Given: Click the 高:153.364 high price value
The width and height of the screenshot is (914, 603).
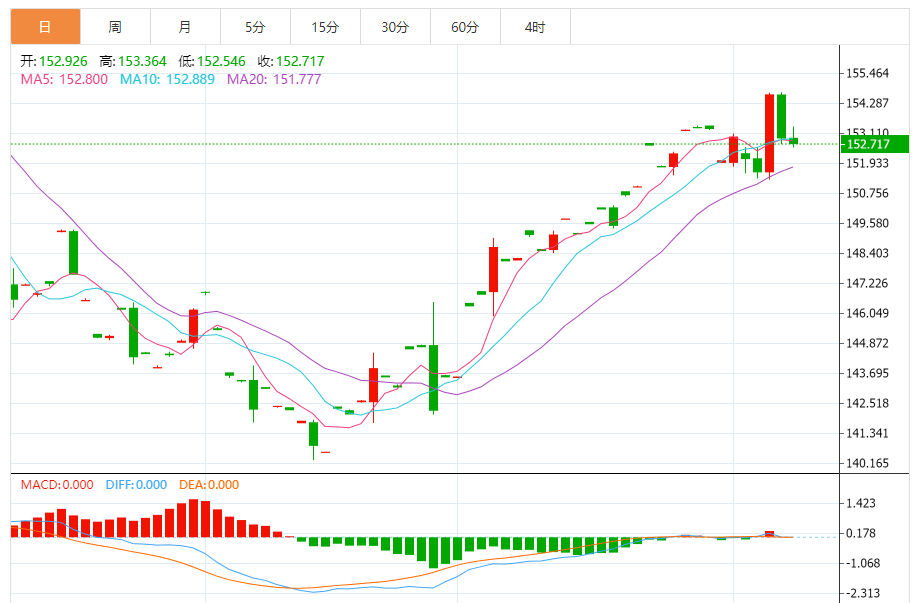Looking at the screenshot, I should click(133, 61).
